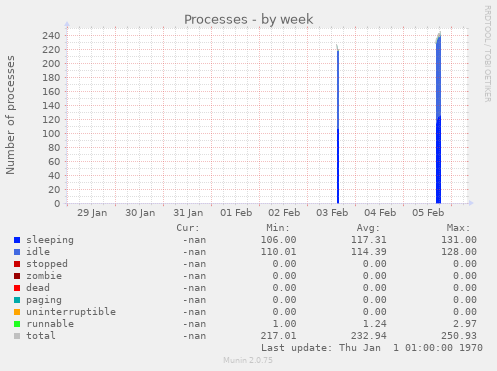Click the idle legend color swatch
Image resolution: width=497 pixels, height=371 pixels.
pyautogui.click(x=17, y=252)
